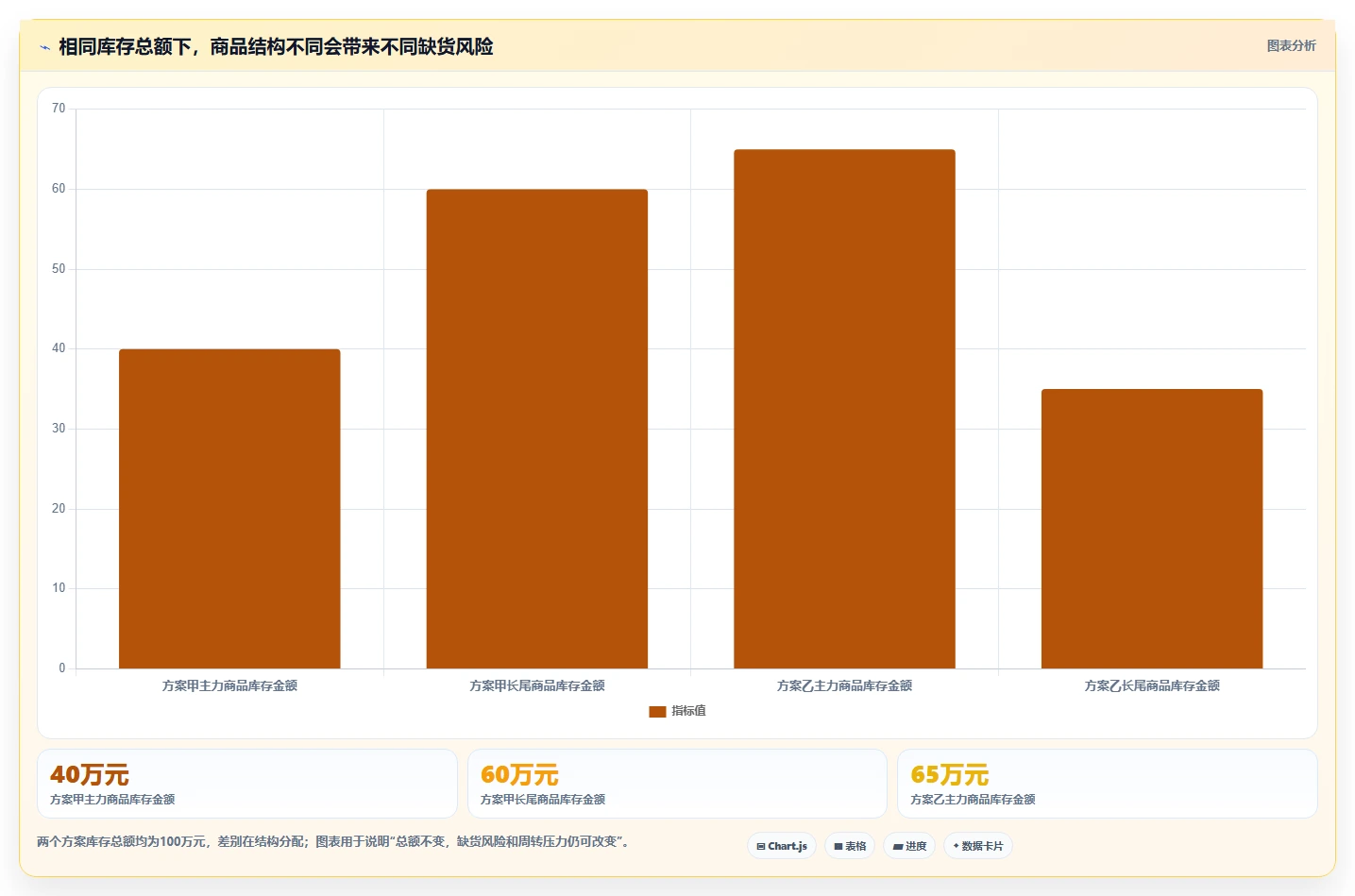Click the lightning icon beside the title
The image size is (1355, 896).
coord(44,47)
